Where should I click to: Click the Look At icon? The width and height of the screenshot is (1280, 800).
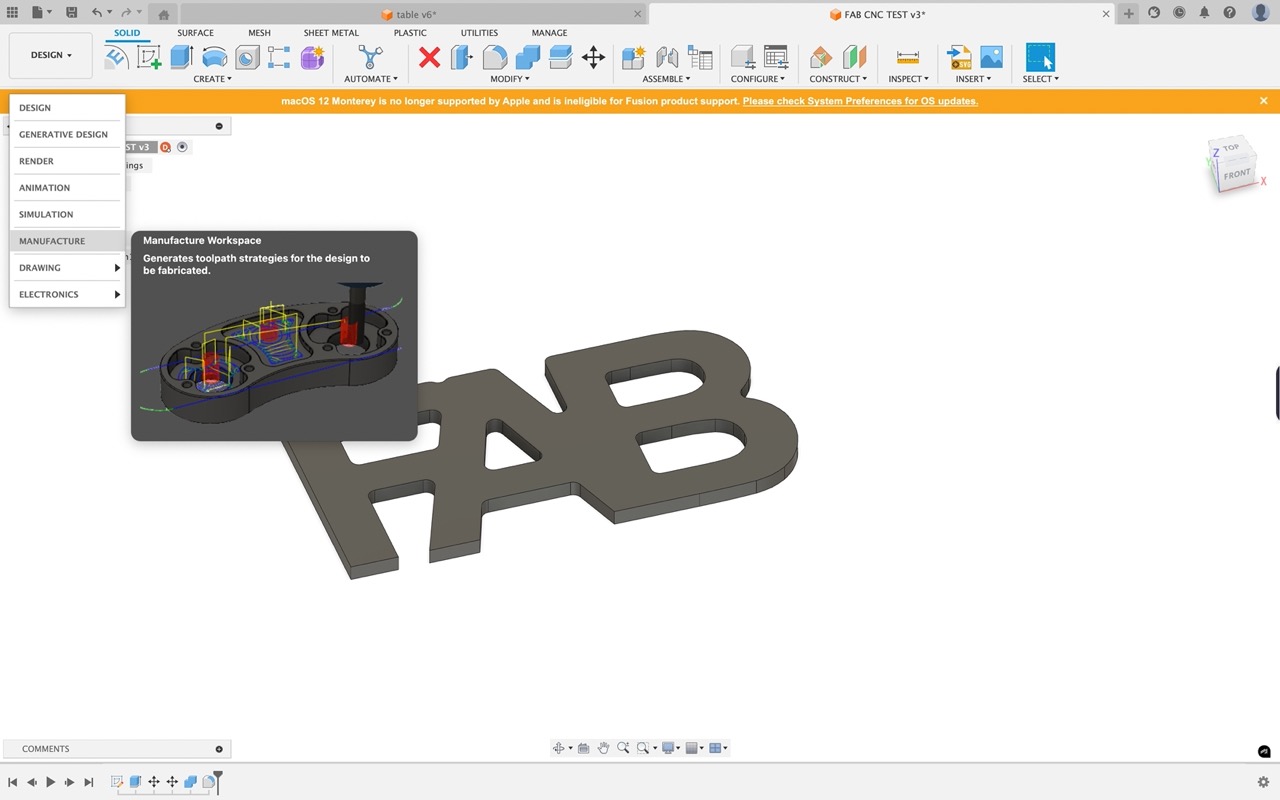[x=584, y=748]
